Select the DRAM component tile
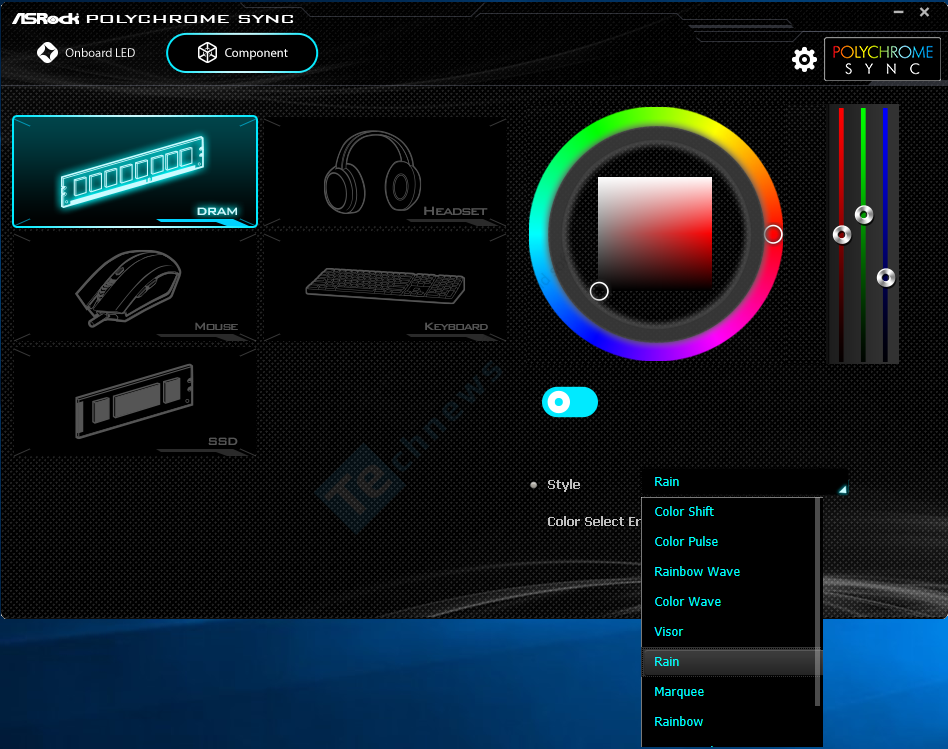 135,171
